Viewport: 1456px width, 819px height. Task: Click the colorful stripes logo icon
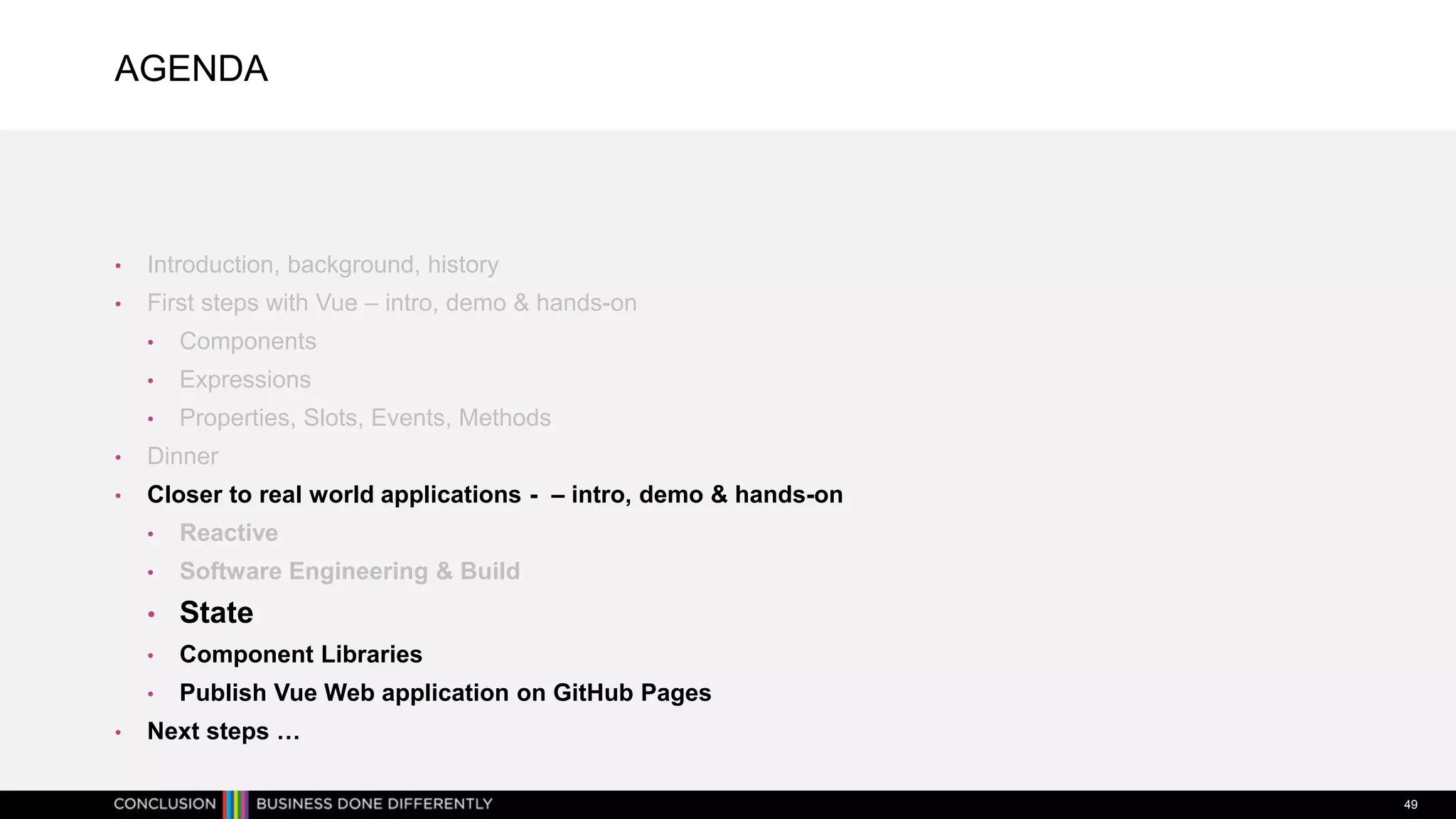tap(235, 805)
